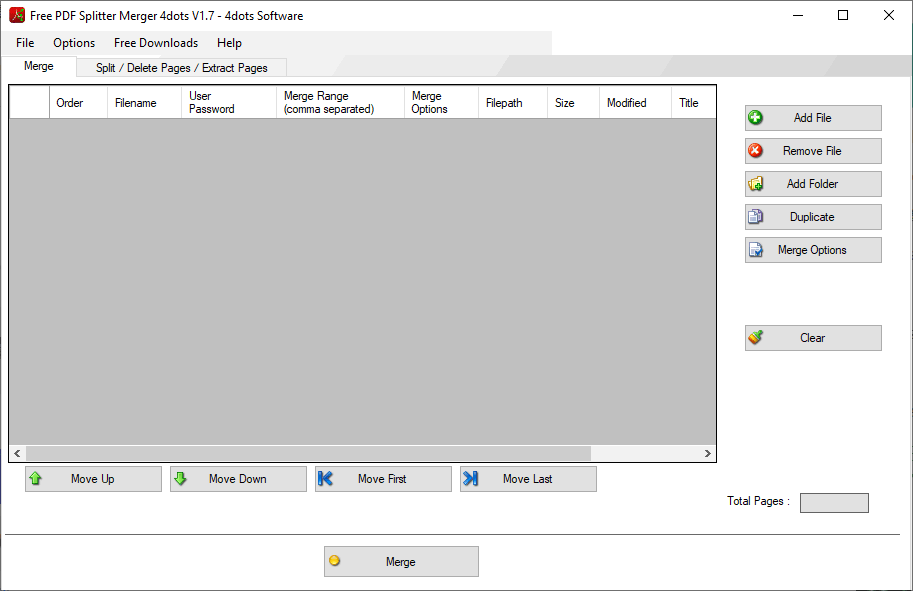The image size is (913, 591).
Task: Switch to Split / Delete Pages / Extract Pages tab
Action: 182,68
